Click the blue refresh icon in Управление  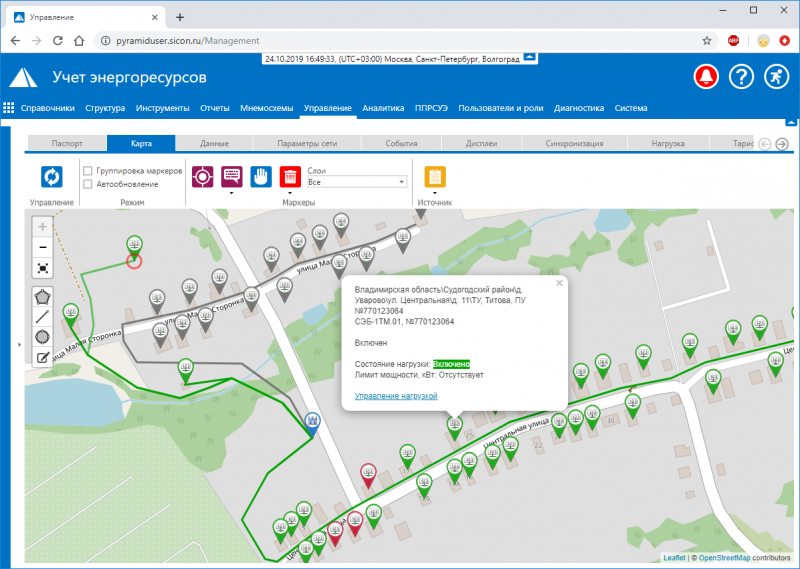tap(51, 177)
